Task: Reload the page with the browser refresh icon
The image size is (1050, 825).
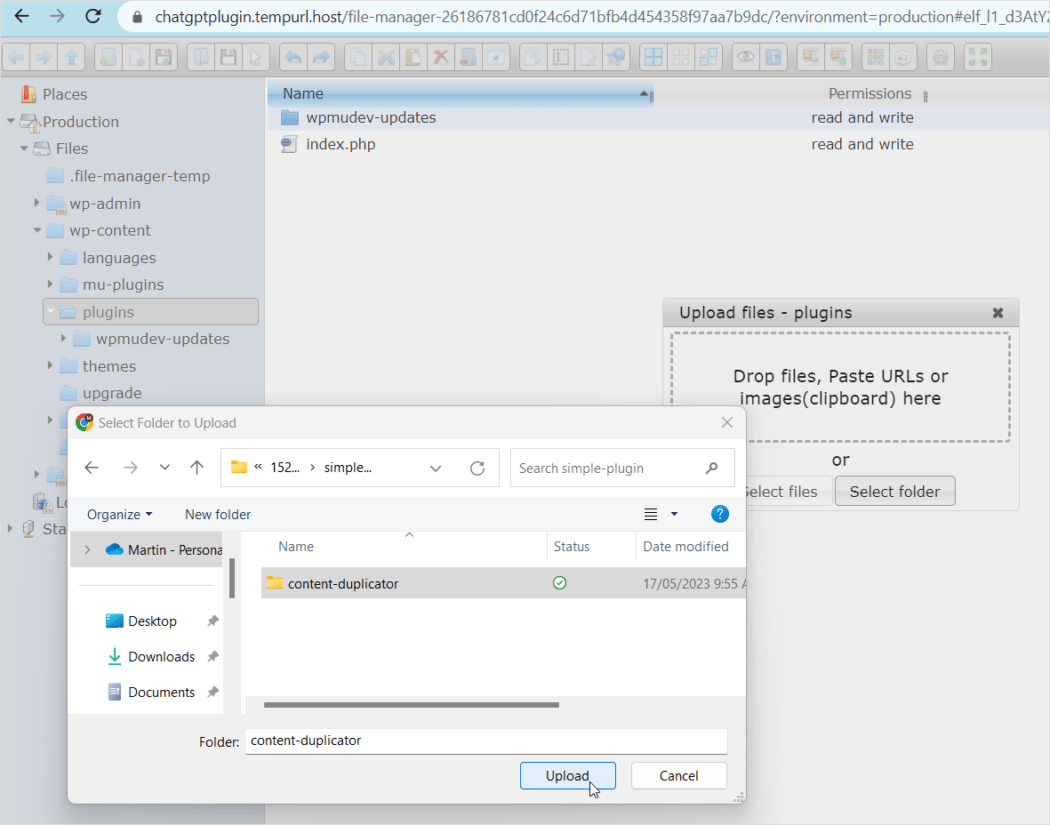Action: pyautogui.click(x=95, y=16)
